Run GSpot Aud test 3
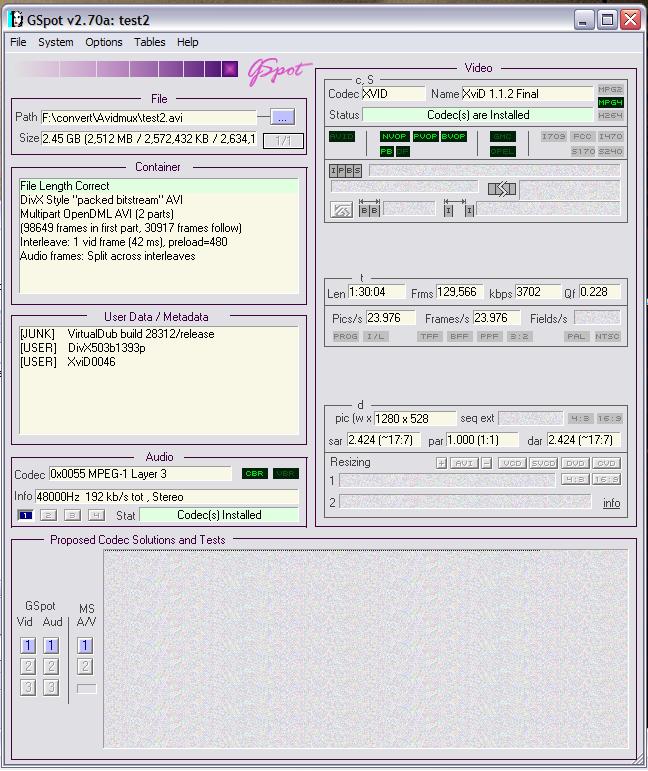The width and height of the screenshot is (648, 771). (x=51, y=687)
